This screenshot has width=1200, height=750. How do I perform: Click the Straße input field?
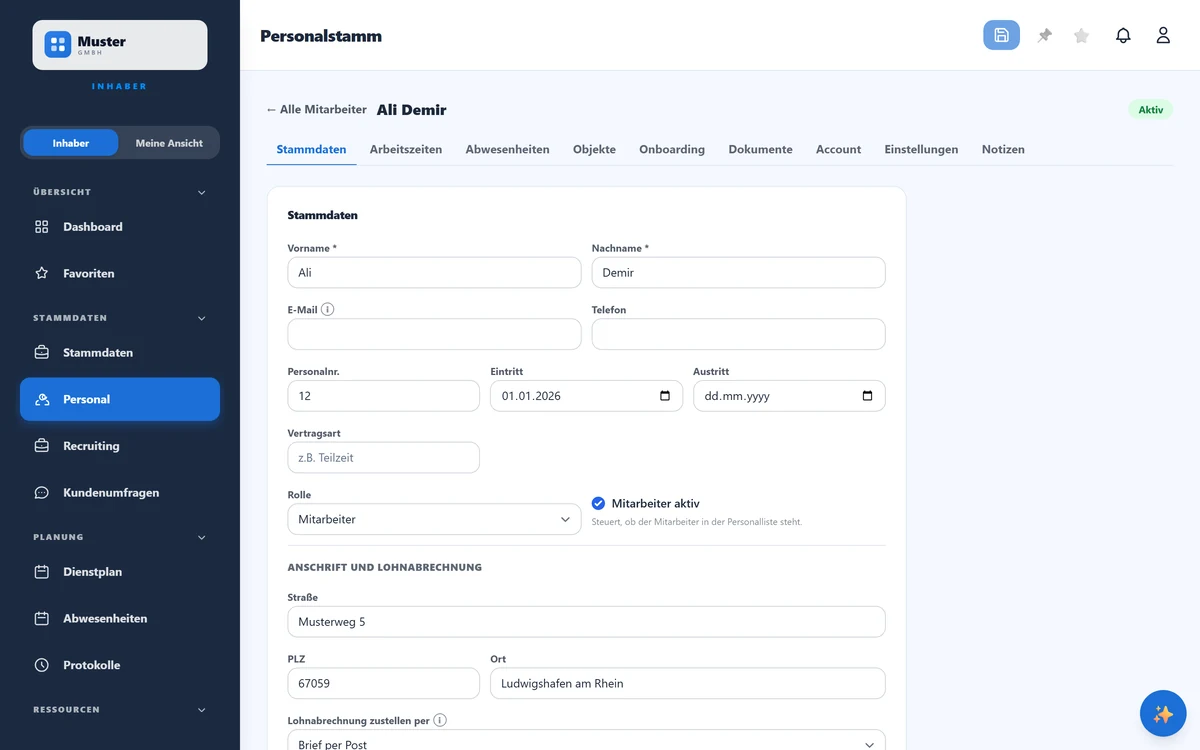click(586, 621)
